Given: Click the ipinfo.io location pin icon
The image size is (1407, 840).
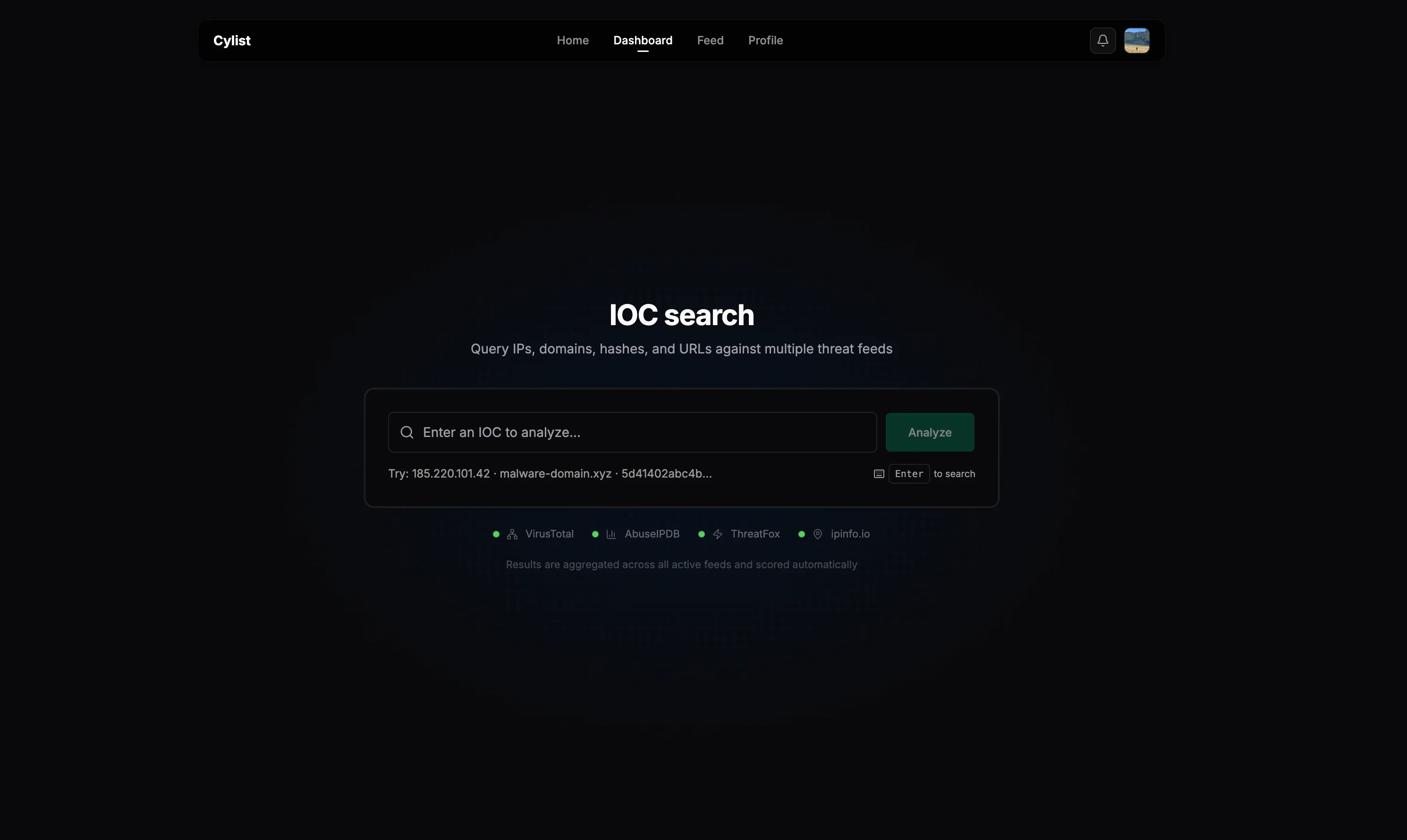Looking at the screenshot, I should tap(818, 534).
